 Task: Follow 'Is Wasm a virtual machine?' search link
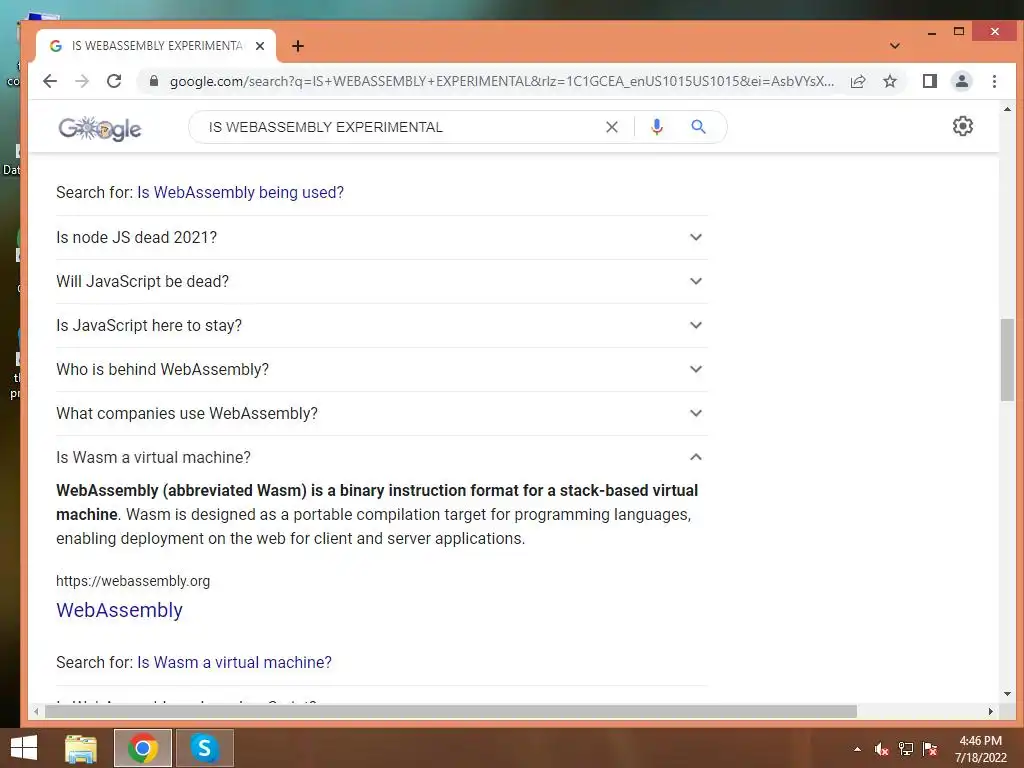coord(234,662)
